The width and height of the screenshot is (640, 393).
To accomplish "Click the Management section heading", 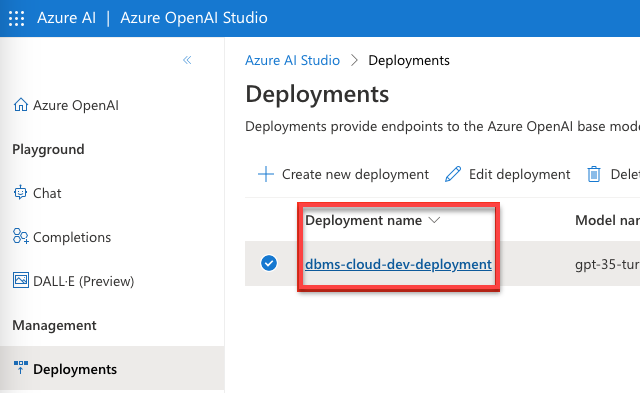I will (x=54, y=325).
